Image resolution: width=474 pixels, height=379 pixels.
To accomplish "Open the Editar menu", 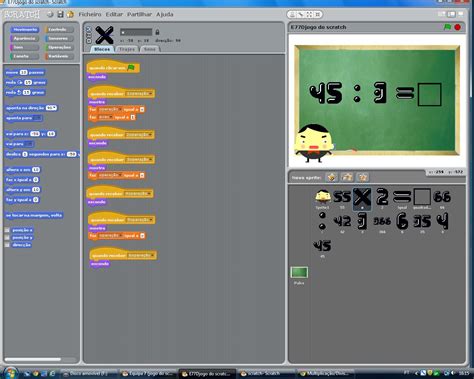I will coord(114,14).
